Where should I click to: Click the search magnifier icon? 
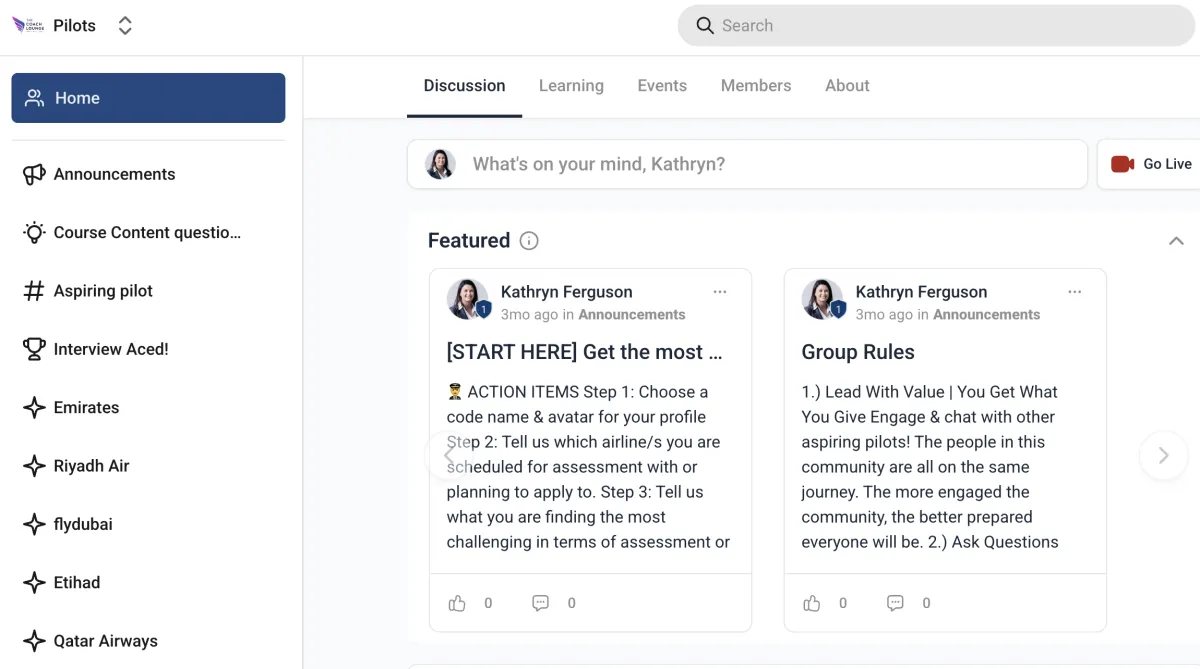point(705,26)
